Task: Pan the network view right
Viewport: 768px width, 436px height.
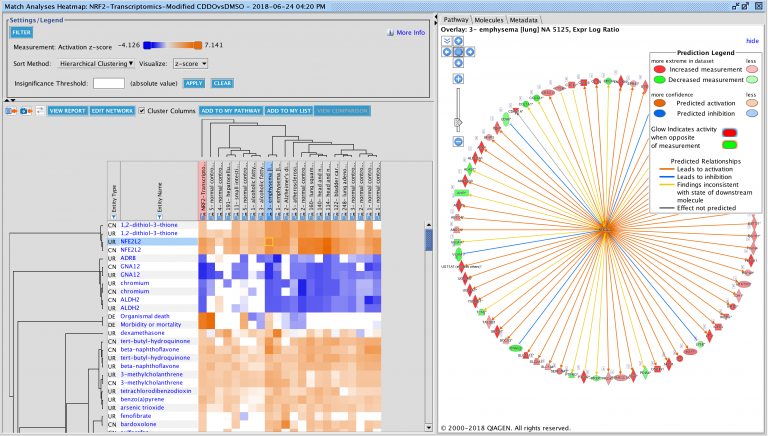Action: click(470, 52)
